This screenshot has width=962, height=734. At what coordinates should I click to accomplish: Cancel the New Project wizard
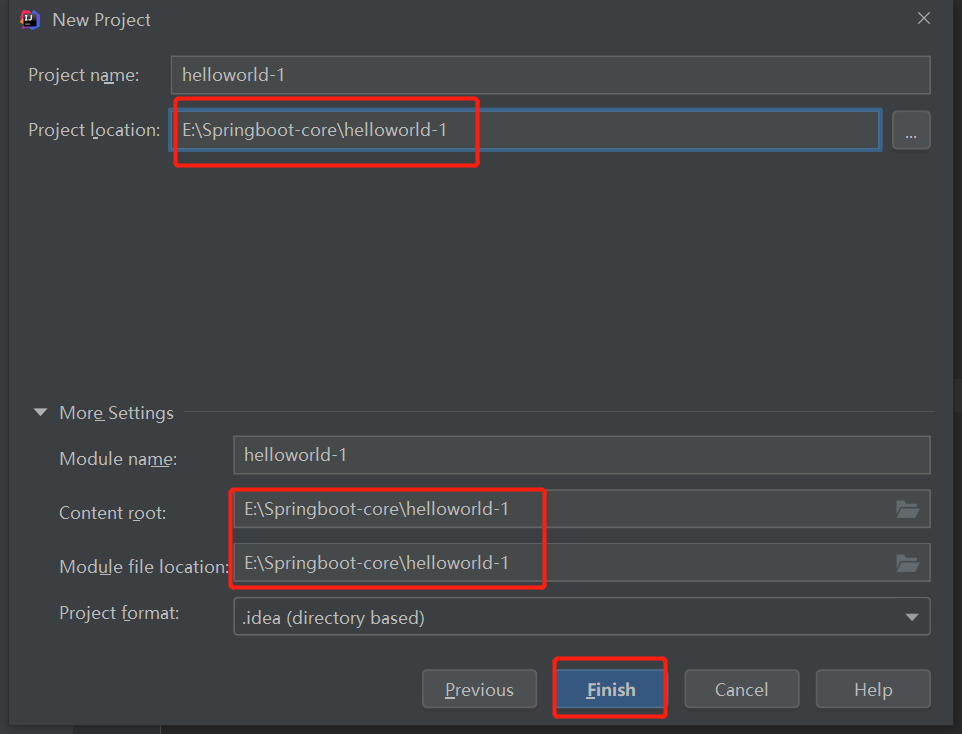[x=741, y=689]
